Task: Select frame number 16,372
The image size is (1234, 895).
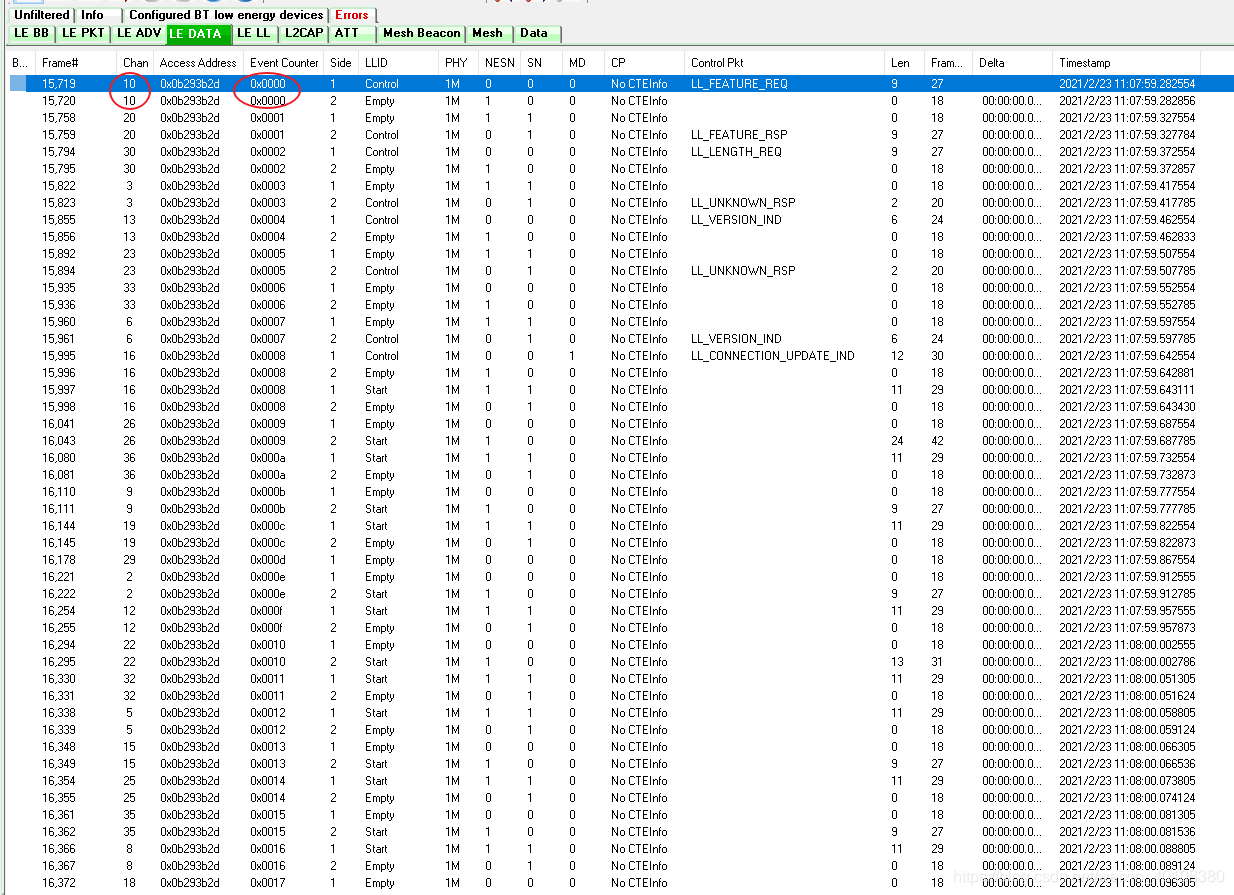Action: point(58,883)
